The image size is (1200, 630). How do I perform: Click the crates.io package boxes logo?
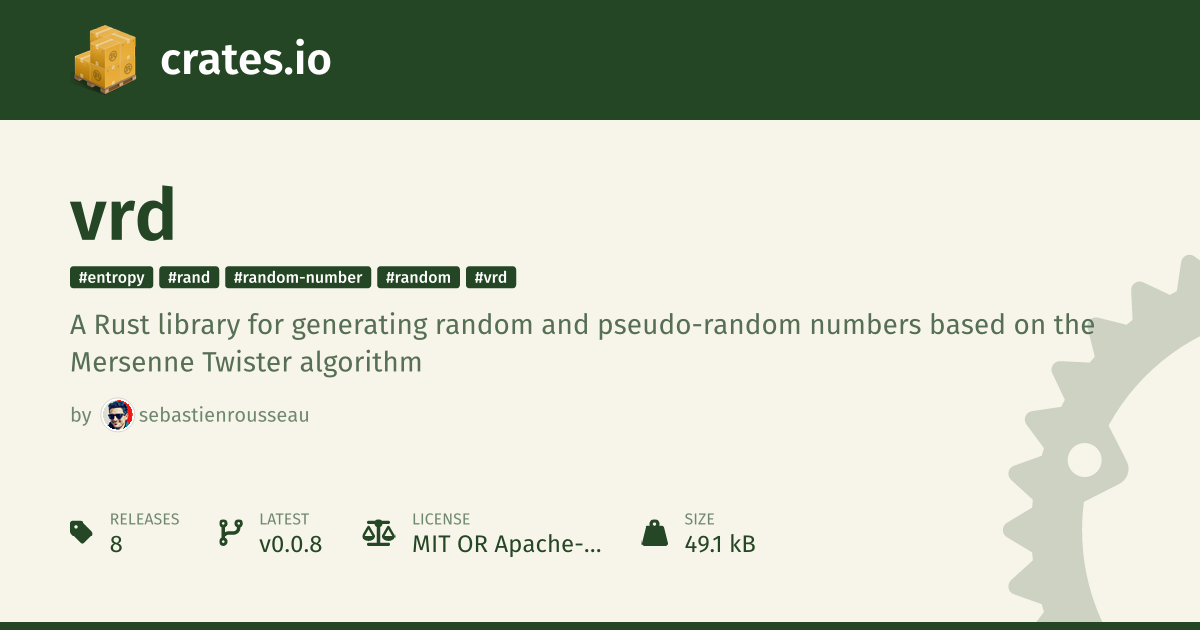pyautogui.click(x=105, y=61)
